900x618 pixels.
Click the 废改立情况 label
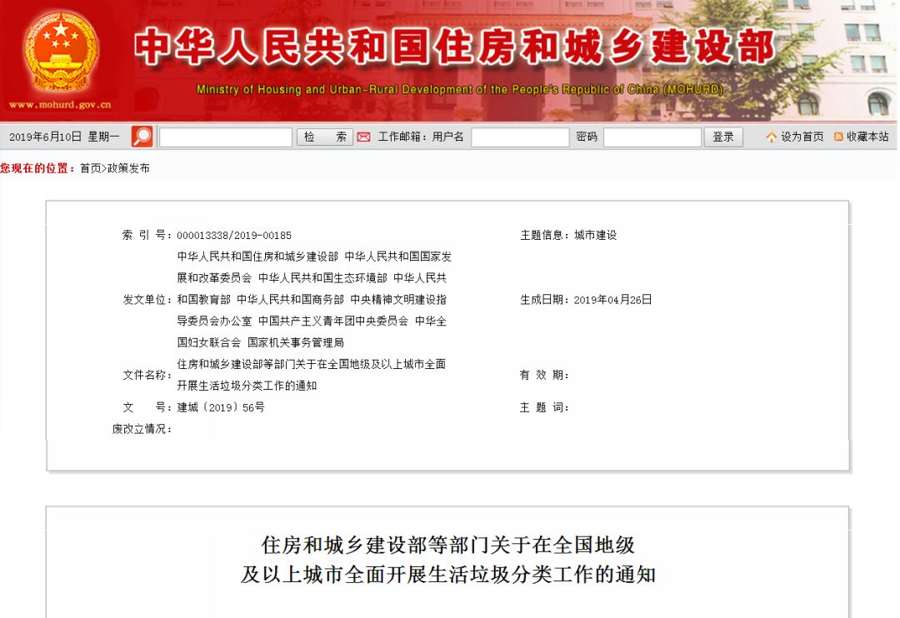tap(142, 429)
